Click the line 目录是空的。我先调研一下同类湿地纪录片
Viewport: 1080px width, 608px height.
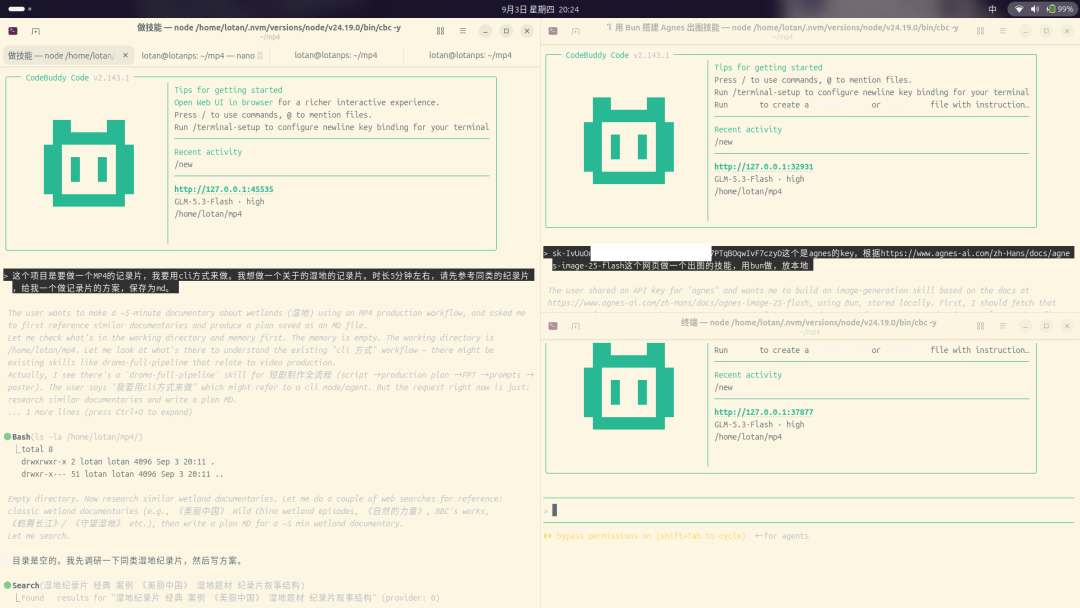[x=127, y=561]
